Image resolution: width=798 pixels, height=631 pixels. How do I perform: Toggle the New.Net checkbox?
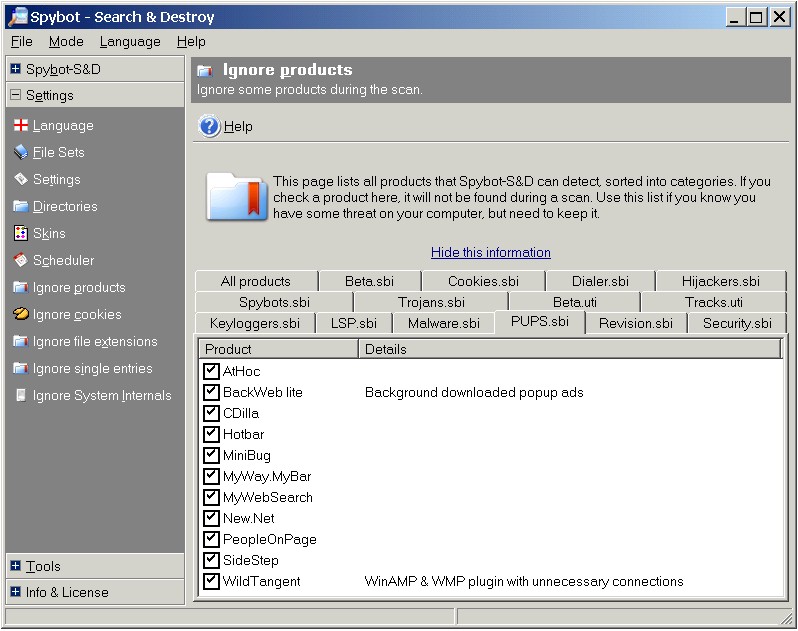[x=211, y=518]
